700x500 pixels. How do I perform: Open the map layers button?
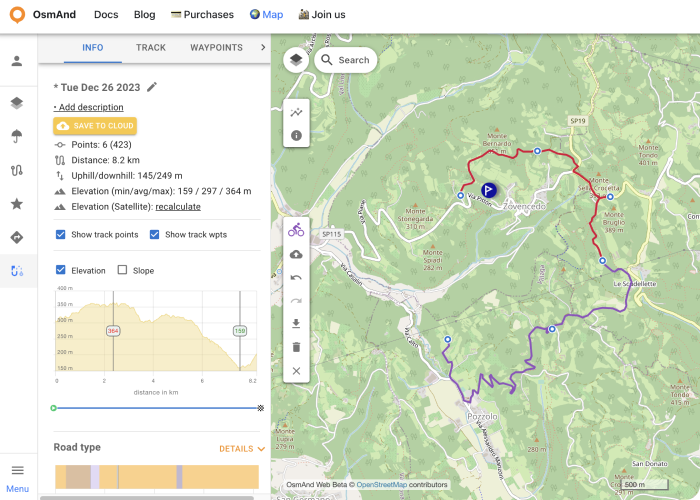pyautogui.click(x=296, y=60)
